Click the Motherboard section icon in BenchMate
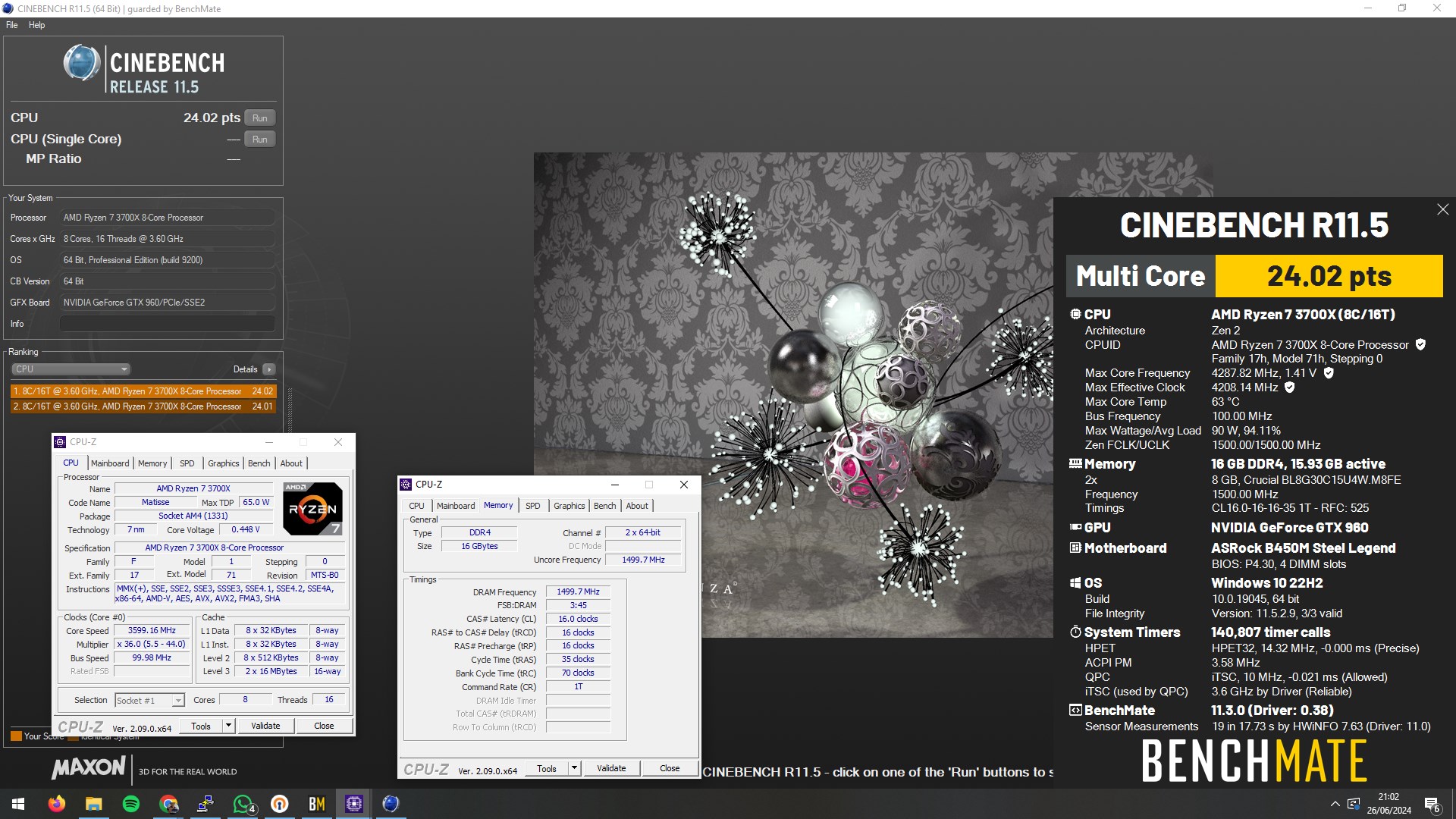 pyautogui.click(x=1075, y=548)
